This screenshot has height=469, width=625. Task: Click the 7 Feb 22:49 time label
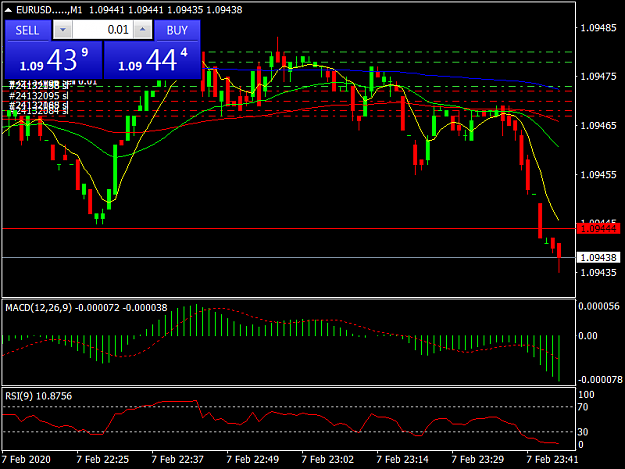coord(253,459)
